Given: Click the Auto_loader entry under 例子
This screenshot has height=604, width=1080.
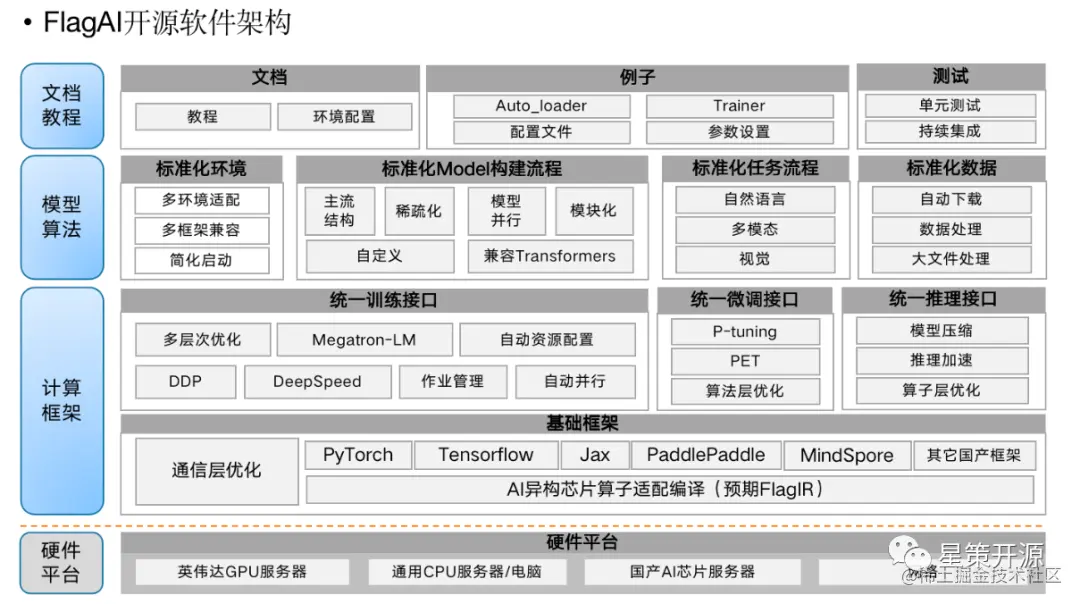Looking at the screenshot, I should click(x=541, y=105).
